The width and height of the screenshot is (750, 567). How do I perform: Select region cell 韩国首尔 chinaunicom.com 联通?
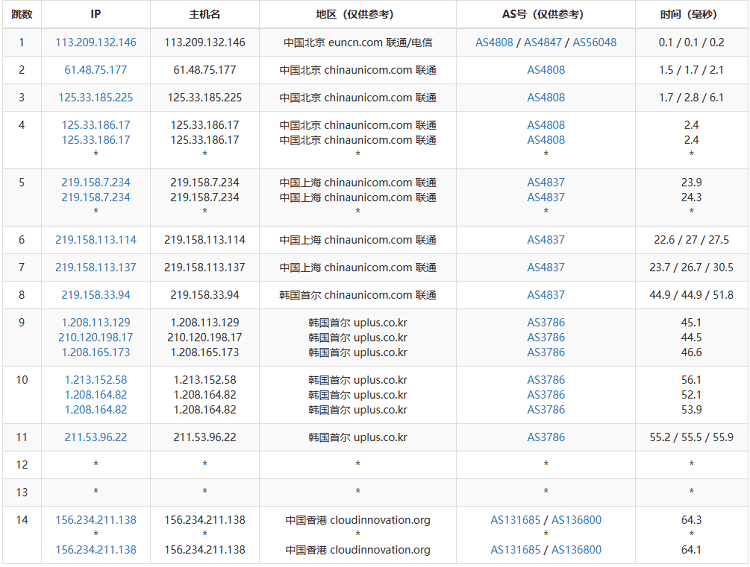coord(358,295)
